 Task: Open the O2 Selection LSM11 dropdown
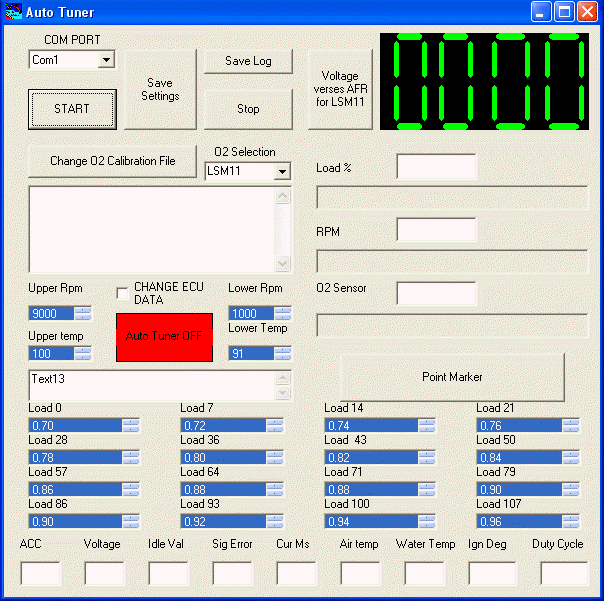282,172
